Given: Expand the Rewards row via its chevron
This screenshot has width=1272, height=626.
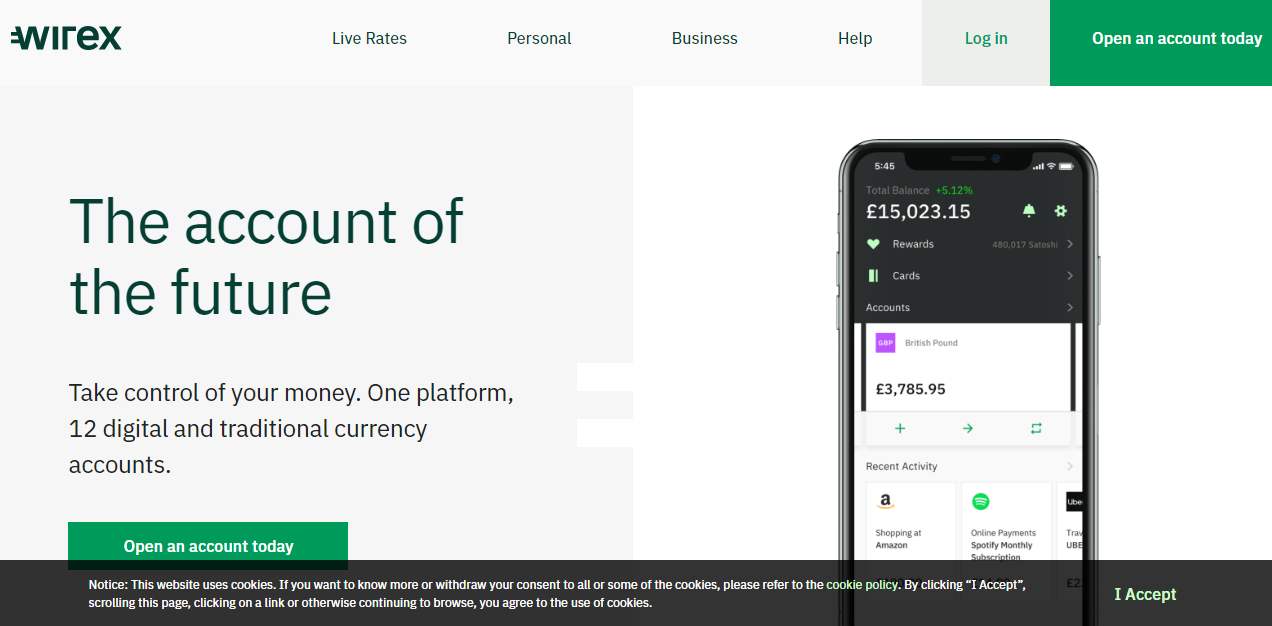Looking at the screenshot, I should click(x=1070, y=243).
